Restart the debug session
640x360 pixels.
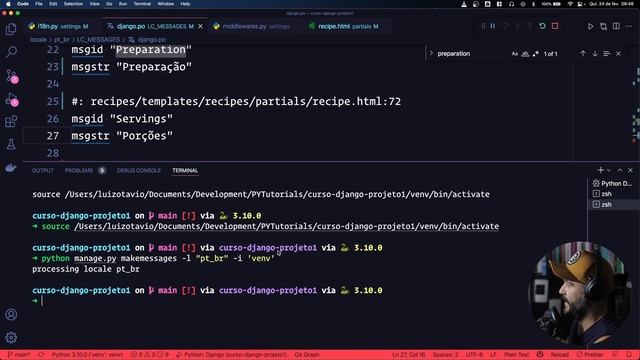point(542,26)
